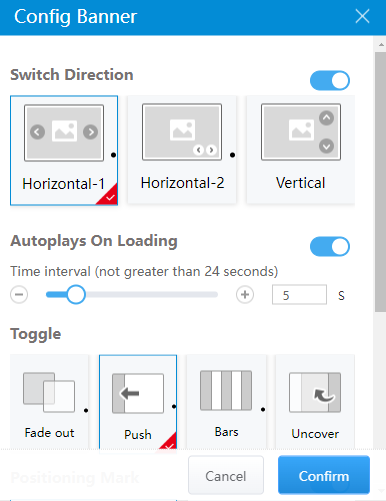
Task: Click the vertical scrollbar thumb
Action: 380,182
